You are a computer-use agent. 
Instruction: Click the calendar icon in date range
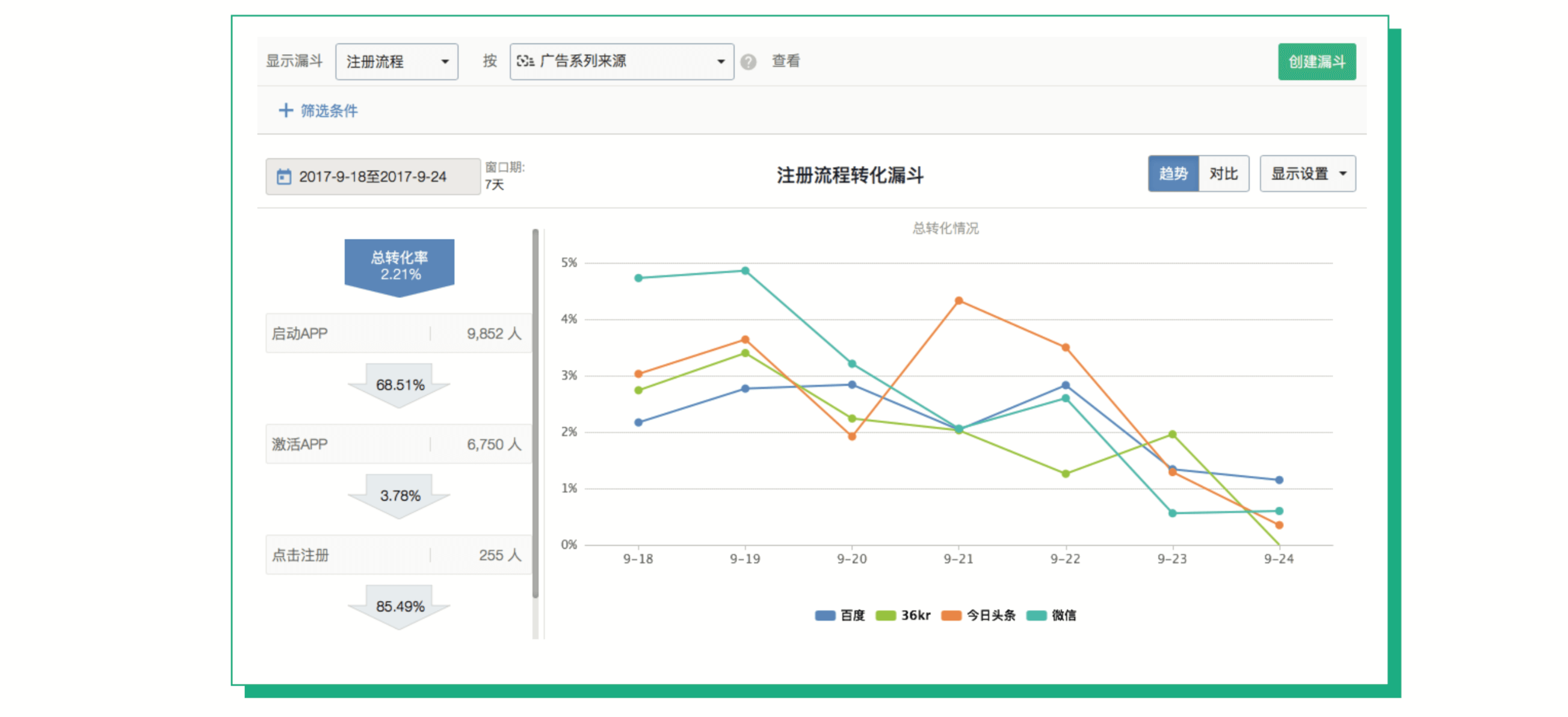(283, 176)
